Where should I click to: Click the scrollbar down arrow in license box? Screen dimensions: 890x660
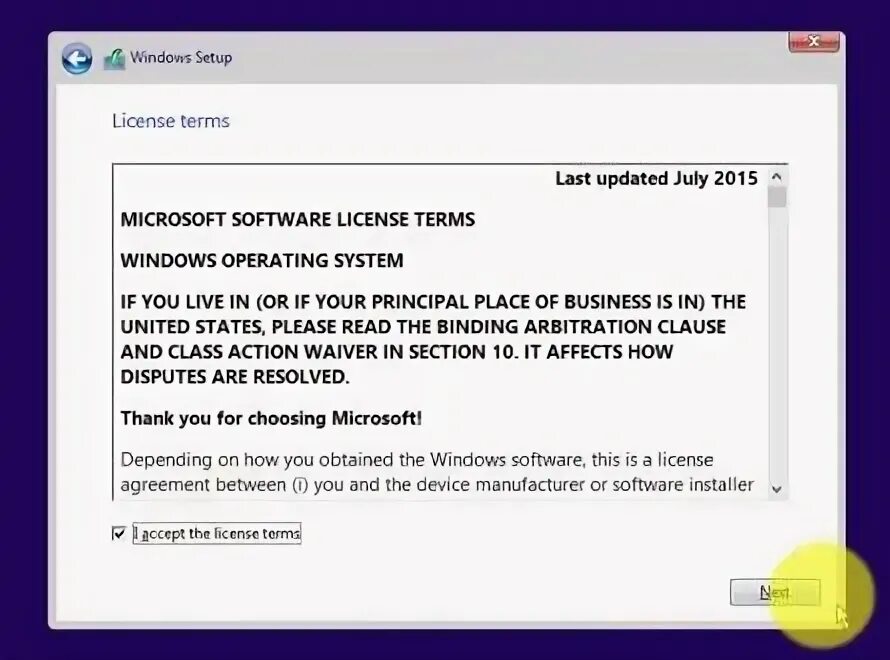777,489
